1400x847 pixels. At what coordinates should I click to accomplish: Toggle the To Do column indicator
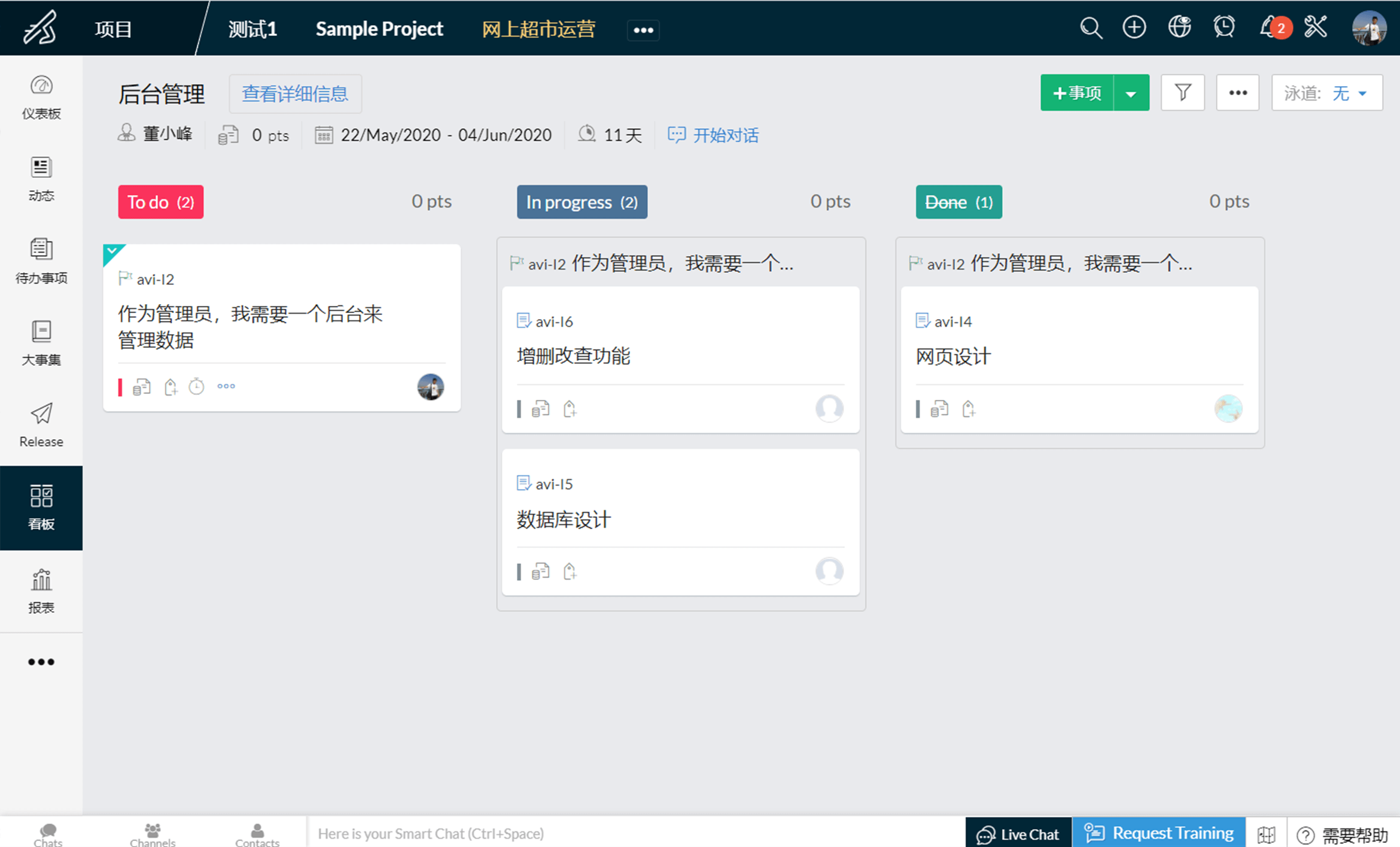coord(160,202)
